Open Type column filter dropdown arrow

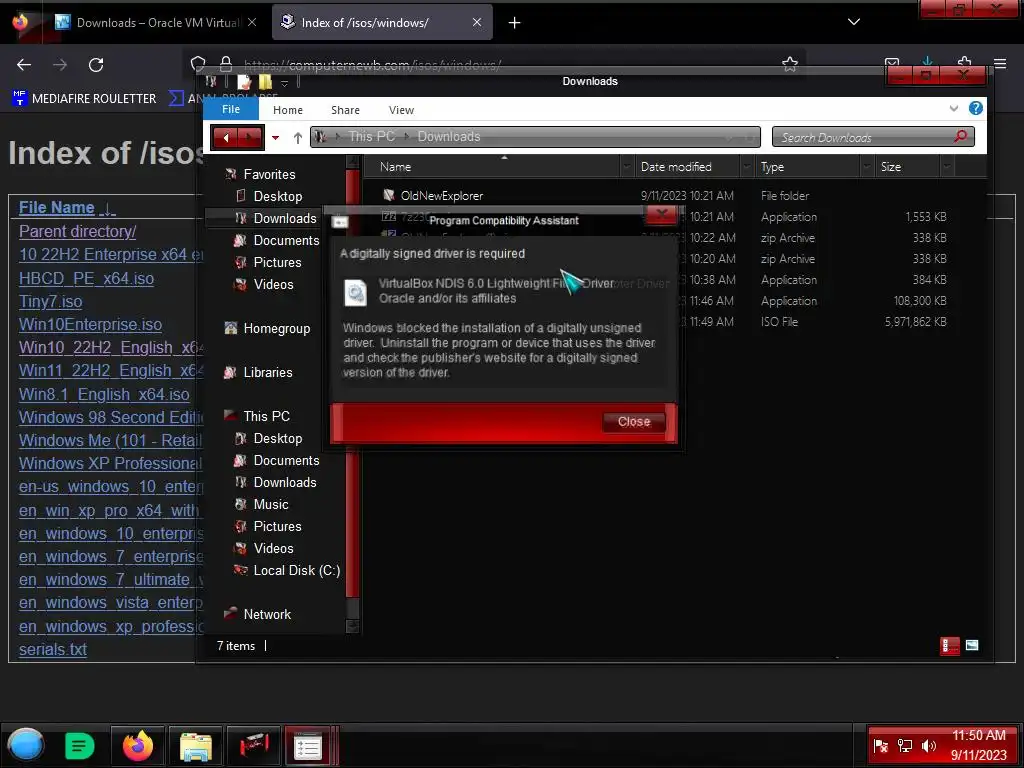tap(867, 167)
